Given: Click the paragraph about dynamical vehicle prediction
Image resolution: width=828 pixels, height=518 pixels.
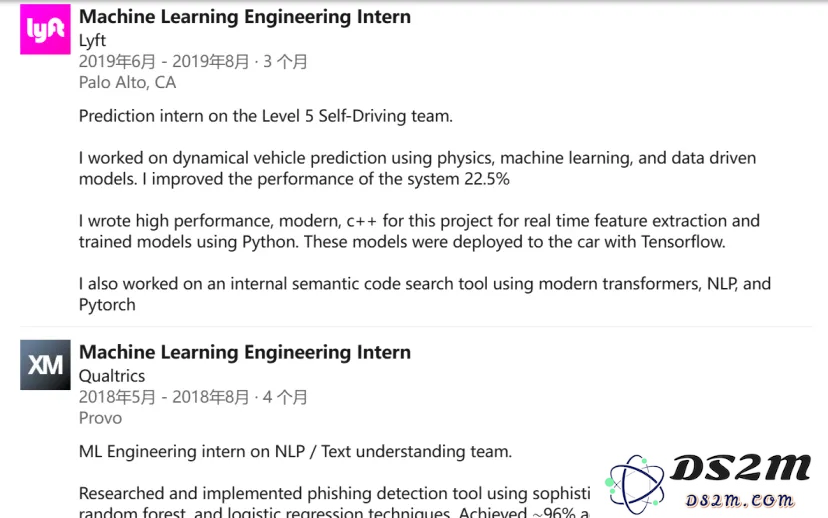Looking at the screenshot, I should tap(417, 168).
